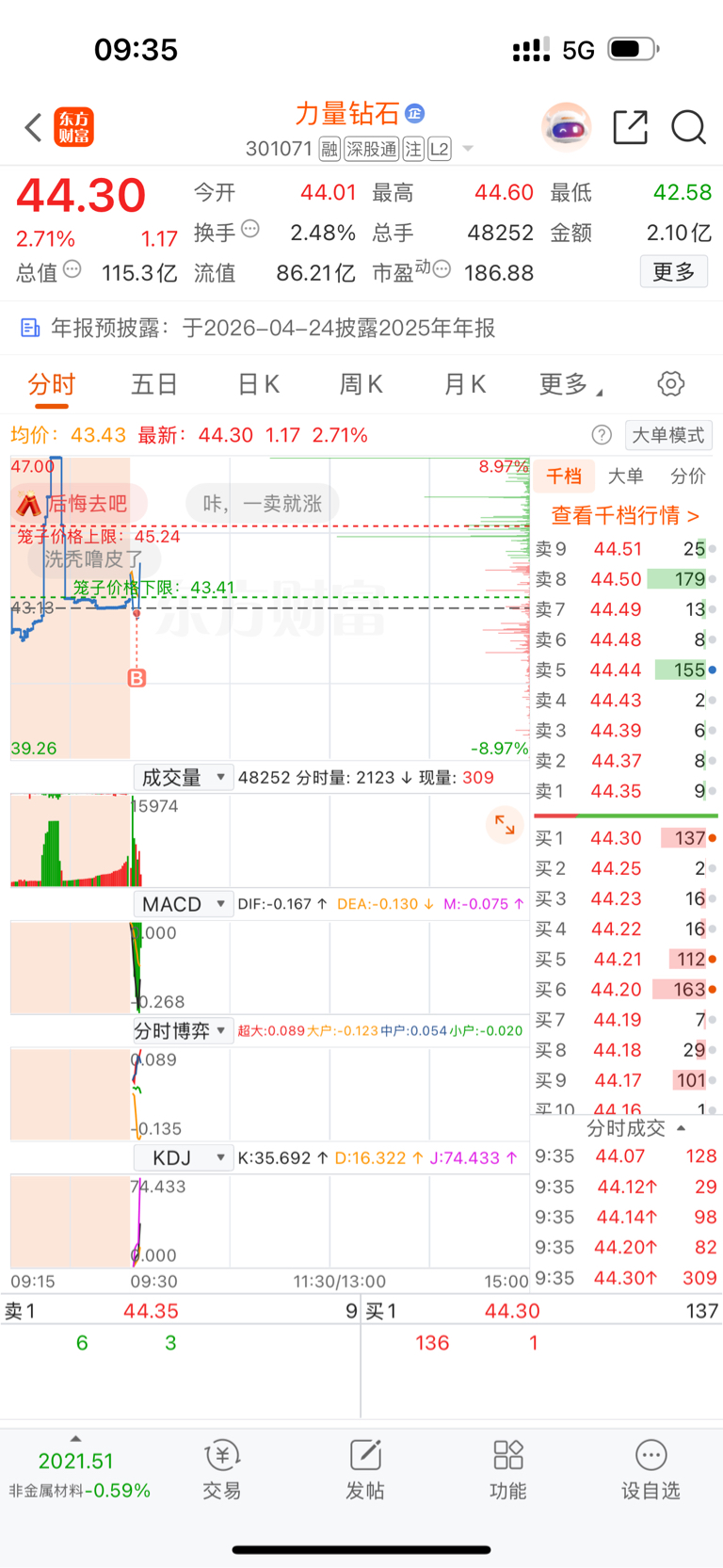Tap info icon next to 换手
This screenshot has width=723, height=1568.
pyautogui.click(x=250, y=228)
